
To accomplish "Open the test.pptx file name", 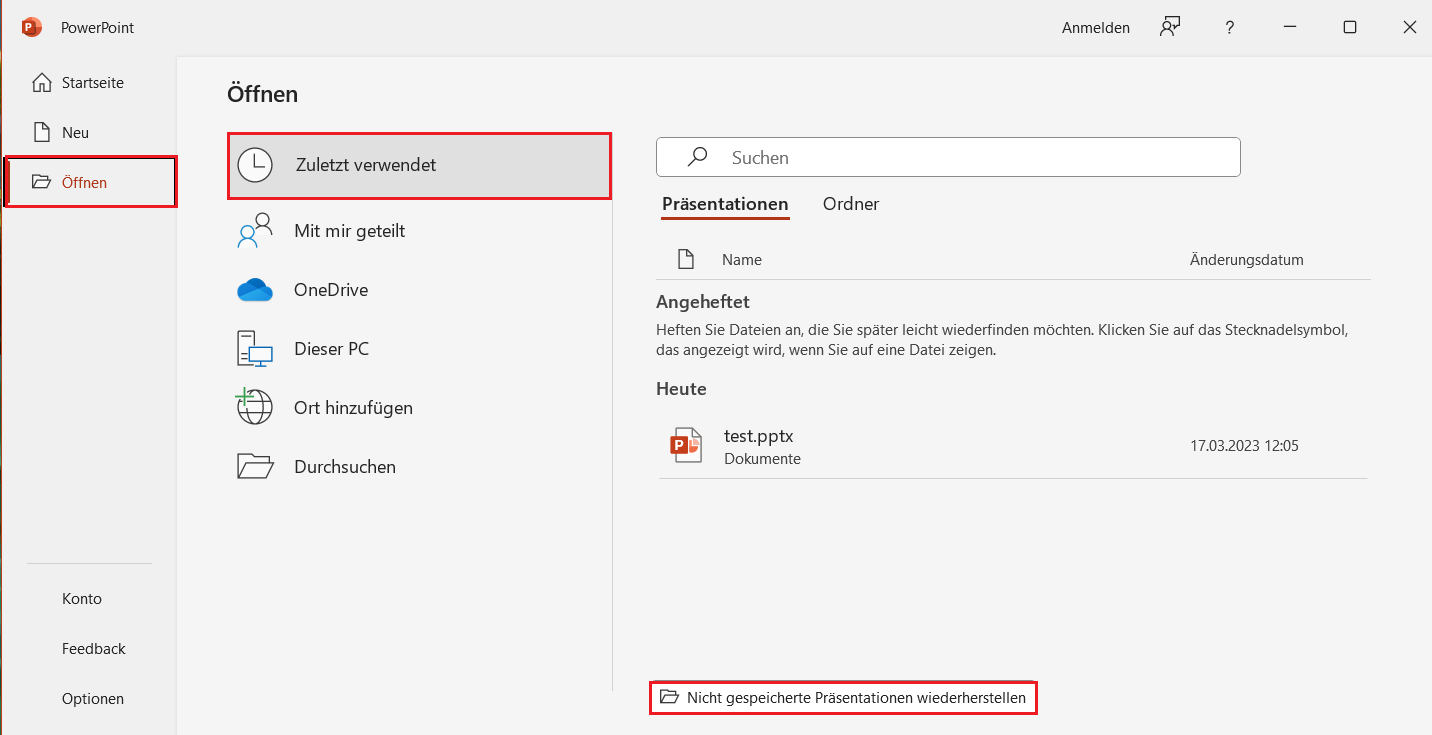I will coord(759,436).
